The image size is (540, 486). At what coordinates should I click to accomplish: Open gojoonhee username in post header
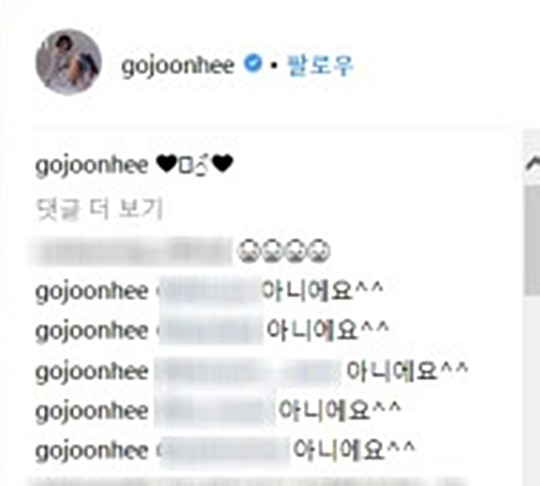[178, 65]
